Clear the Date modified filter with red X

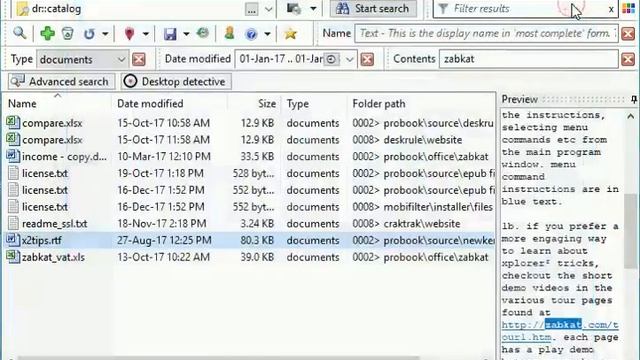(x=367, y=60)
